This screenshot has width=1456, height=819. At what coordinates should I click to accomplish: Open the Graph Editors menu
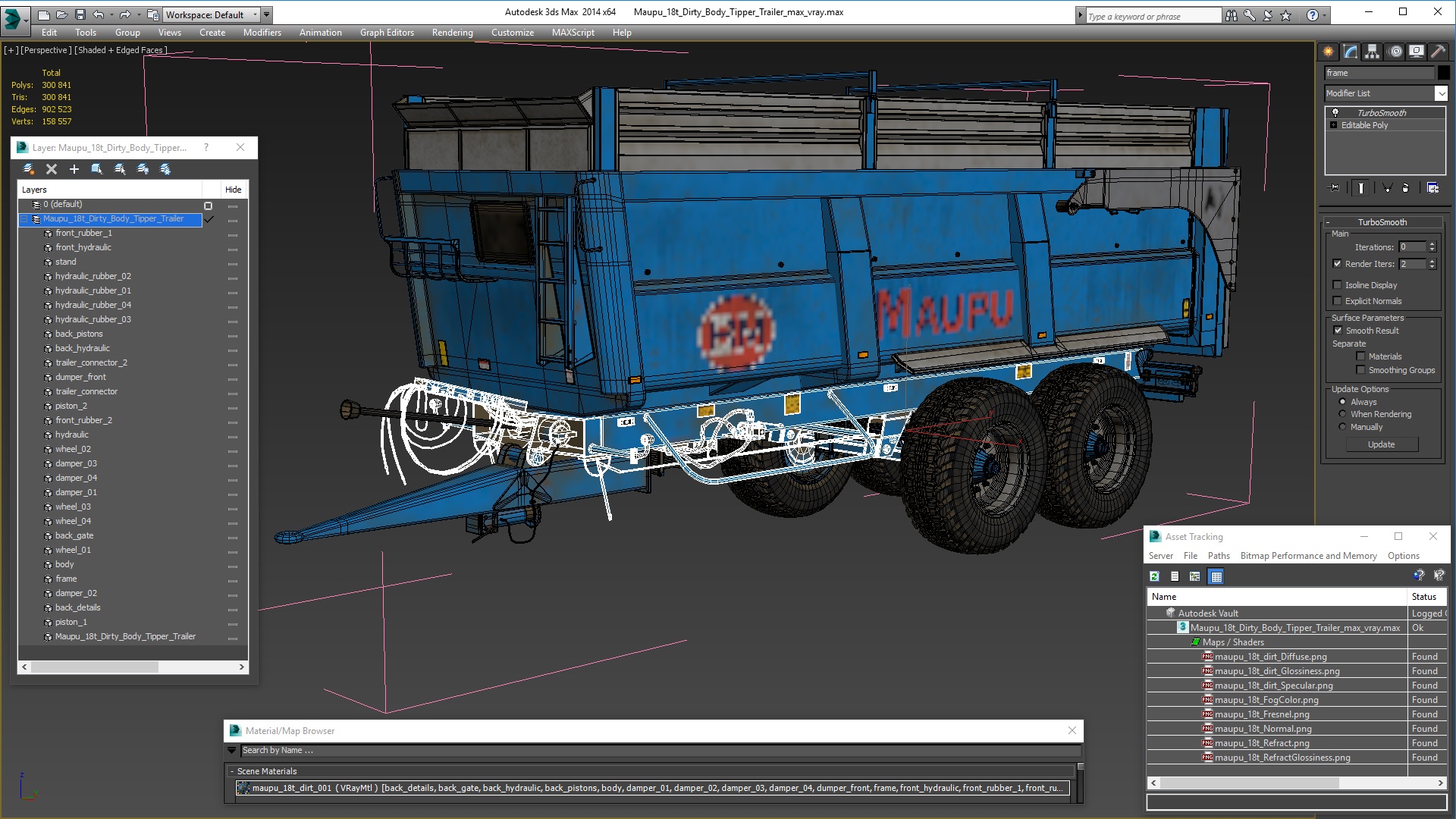[x=387, y=33]
